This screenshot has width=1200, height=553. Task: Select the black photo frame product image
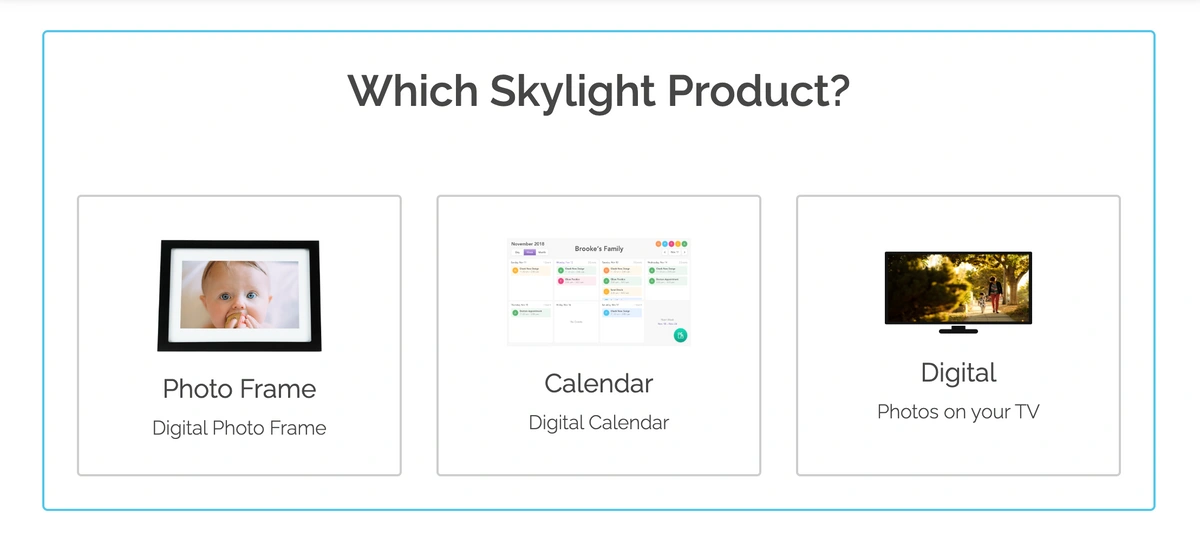click(239, 296)
